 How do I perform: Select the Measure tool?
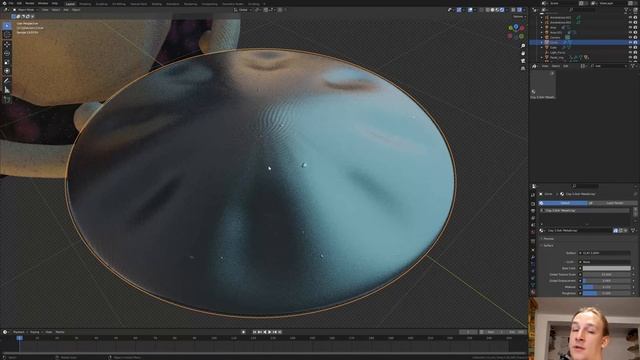[x=7, y=90]
